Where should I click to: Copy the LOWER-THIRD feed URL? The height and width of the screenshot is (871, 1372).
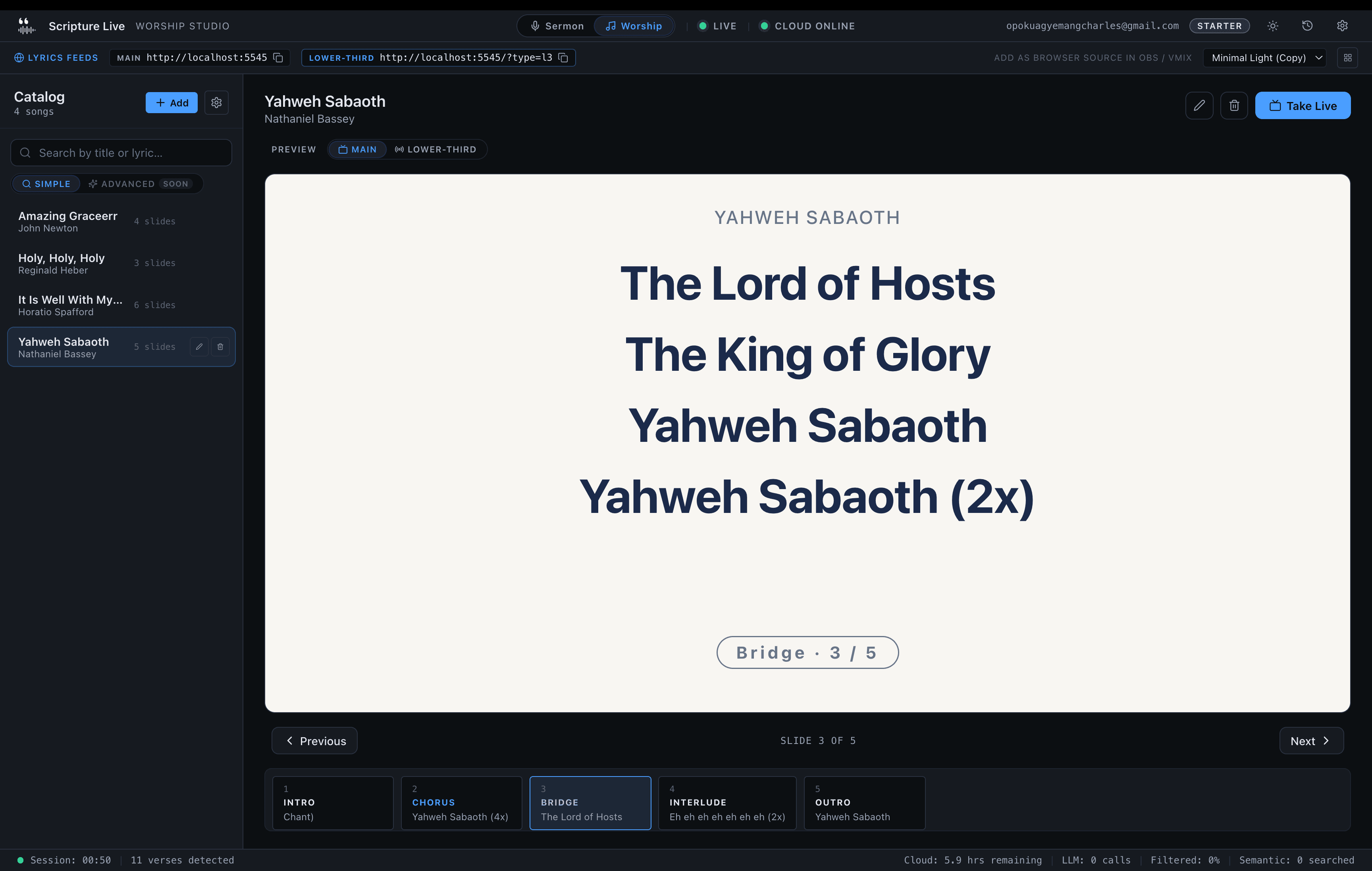563,58
